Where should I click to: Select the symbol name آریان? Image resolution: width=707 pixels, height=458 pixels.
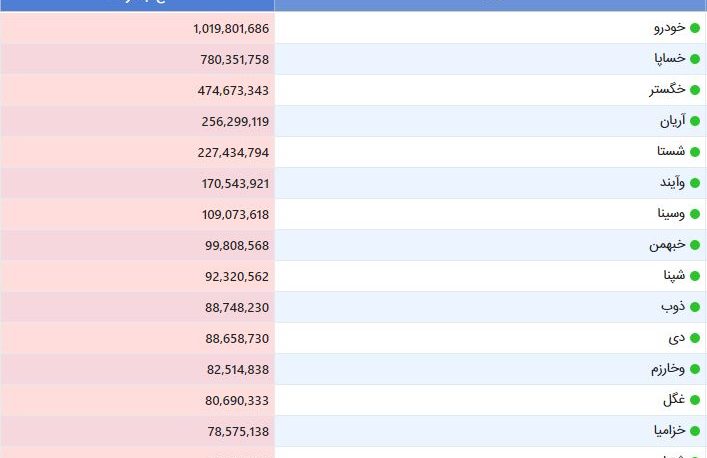673,121
